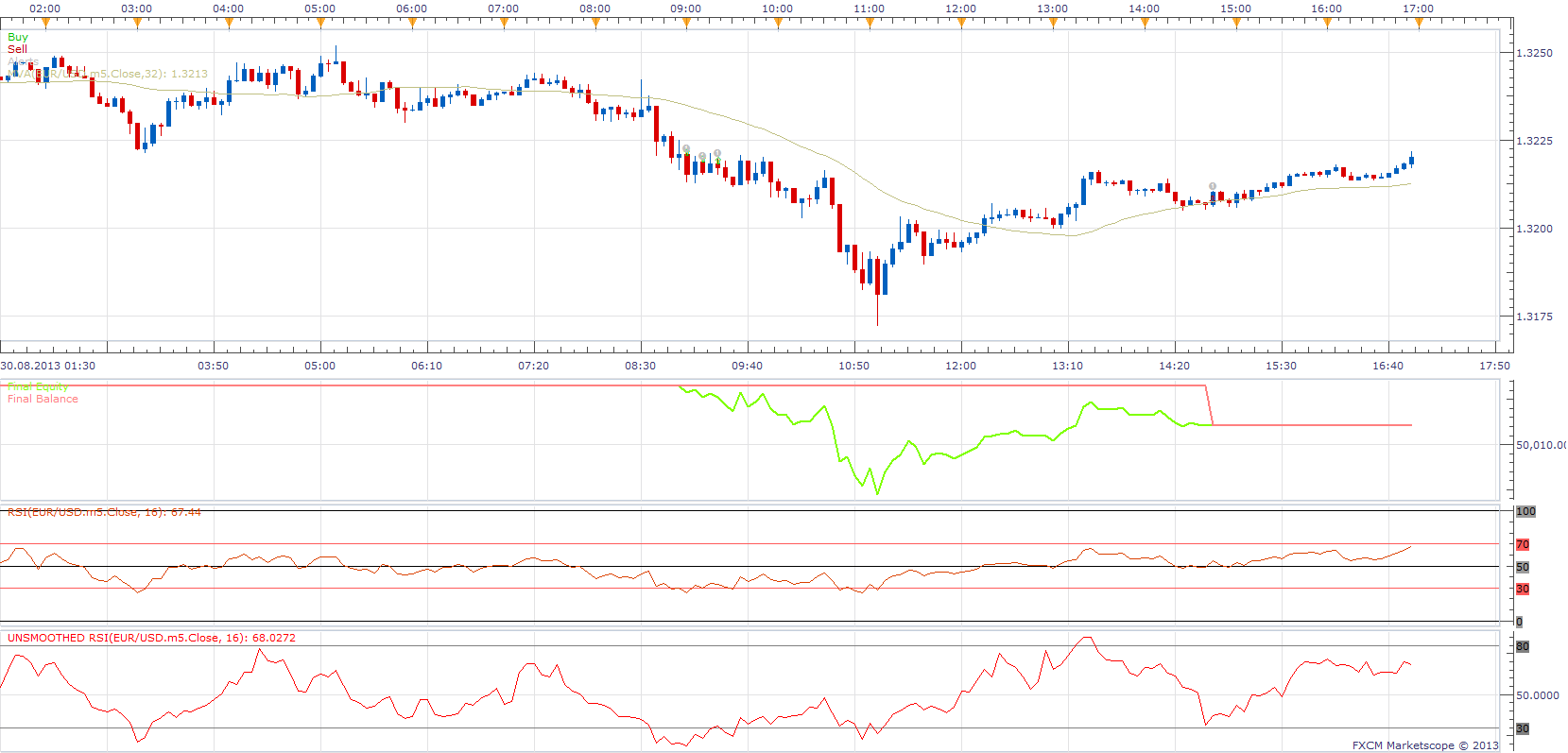Click the orange marker under top-axis 05:00
The width and height of the screenshot is (1568, 753).
coord(320,24)
